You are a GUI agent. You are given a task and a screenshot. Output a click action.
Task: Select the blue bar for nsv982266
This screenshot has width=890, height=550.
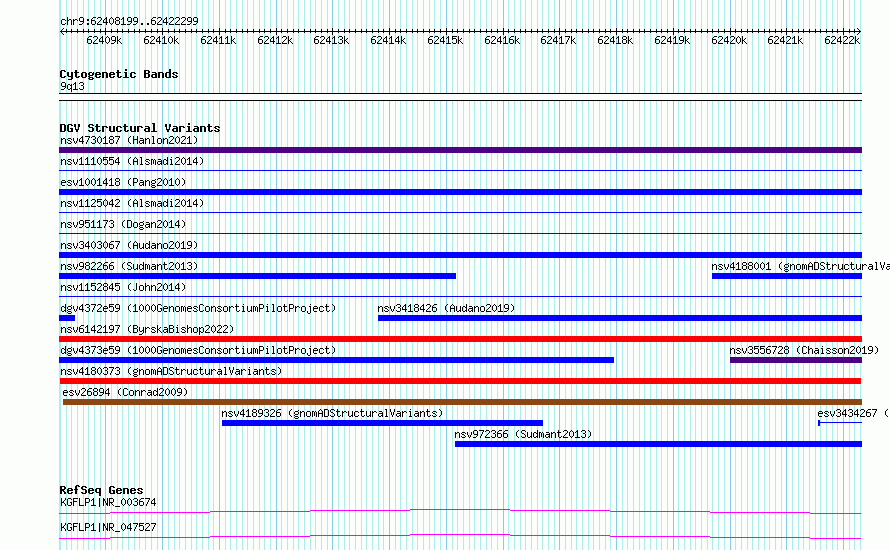[x=257, y=276]
